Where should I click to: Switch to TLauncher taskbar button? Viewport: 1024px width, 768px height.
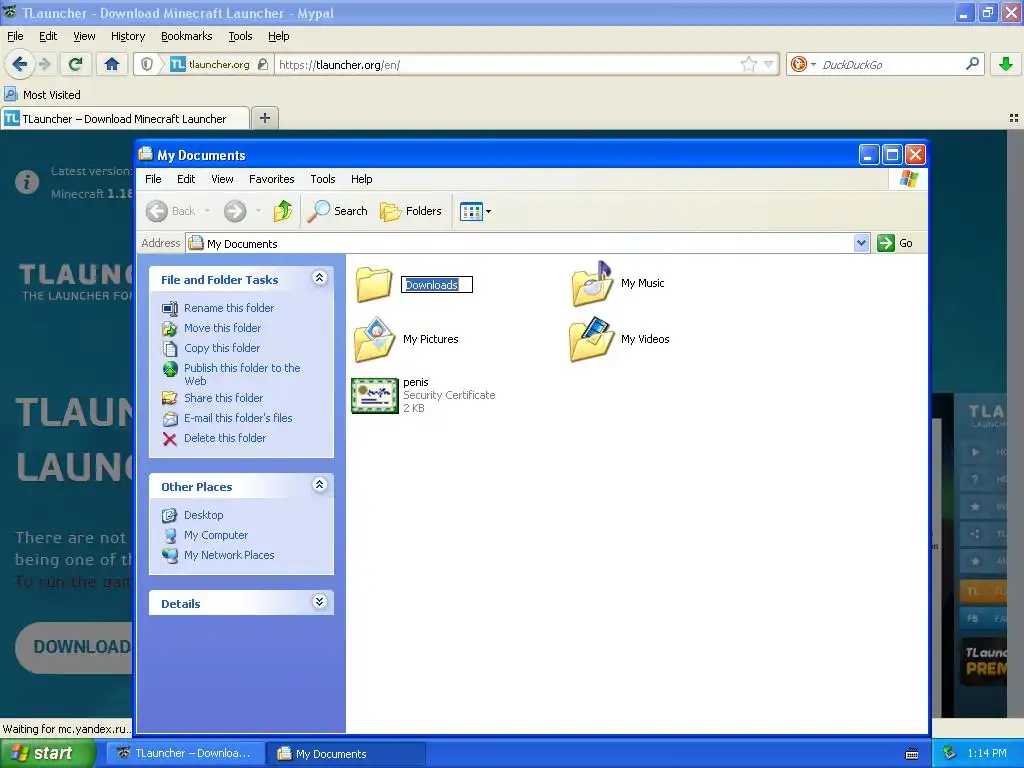(x=186, y=754)
